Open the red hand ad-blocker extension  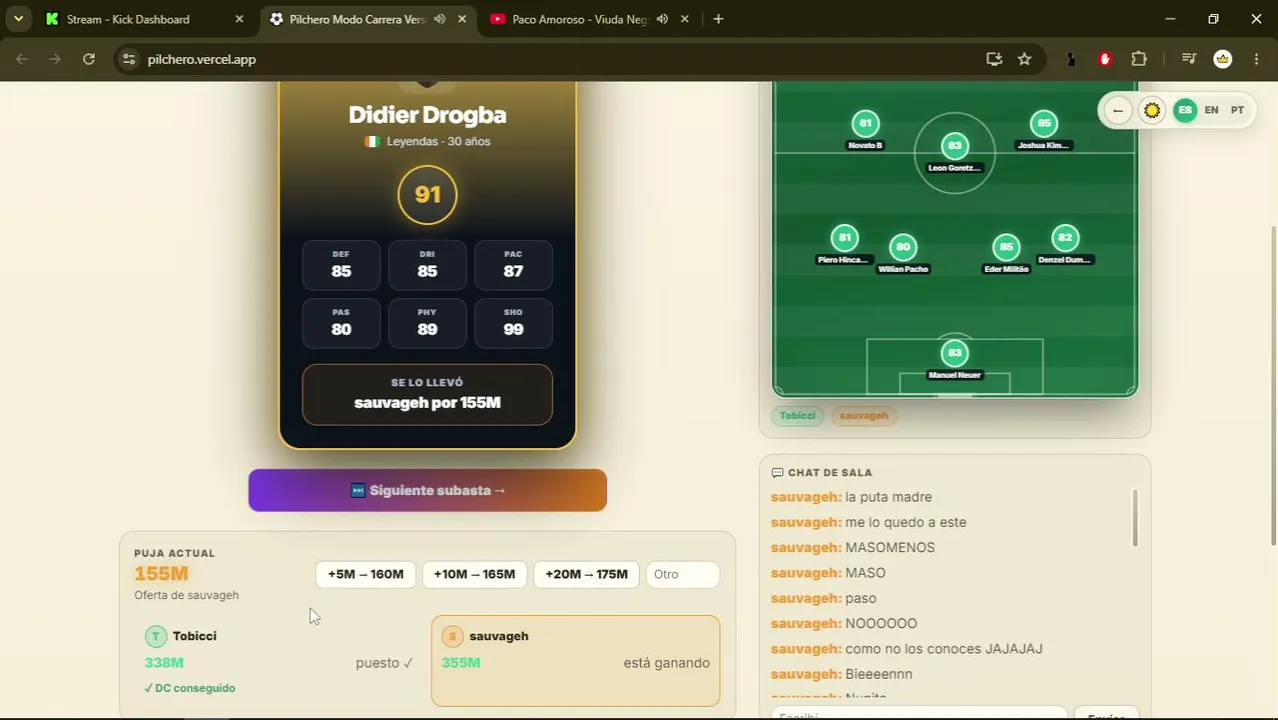1105,59
